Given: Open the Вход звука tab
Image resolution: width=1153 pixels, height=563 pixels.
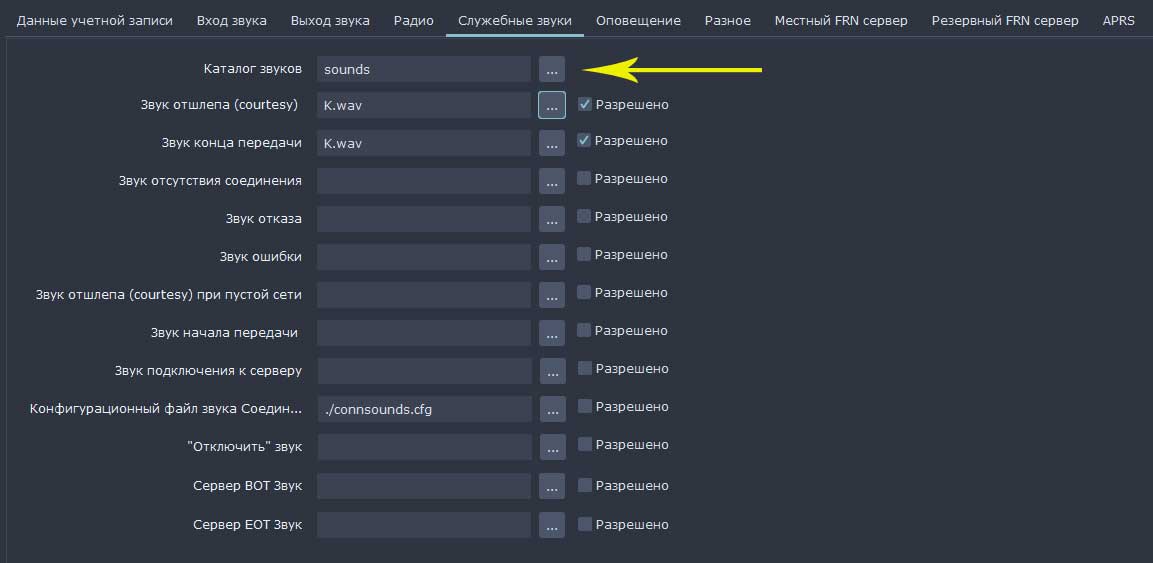Looking at the screenshot, I should [x=231, y=20].
